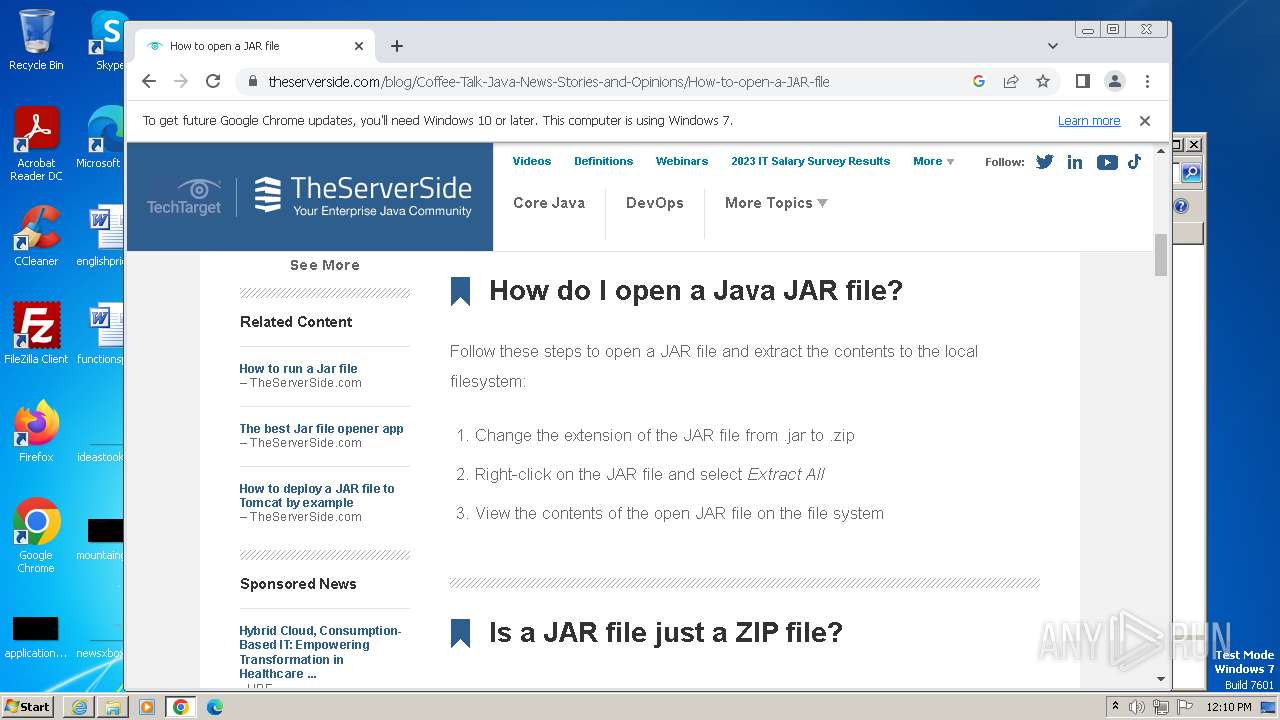
Task: Open Windows Media Player taskbar icon
Action: [x=147, y=707]
